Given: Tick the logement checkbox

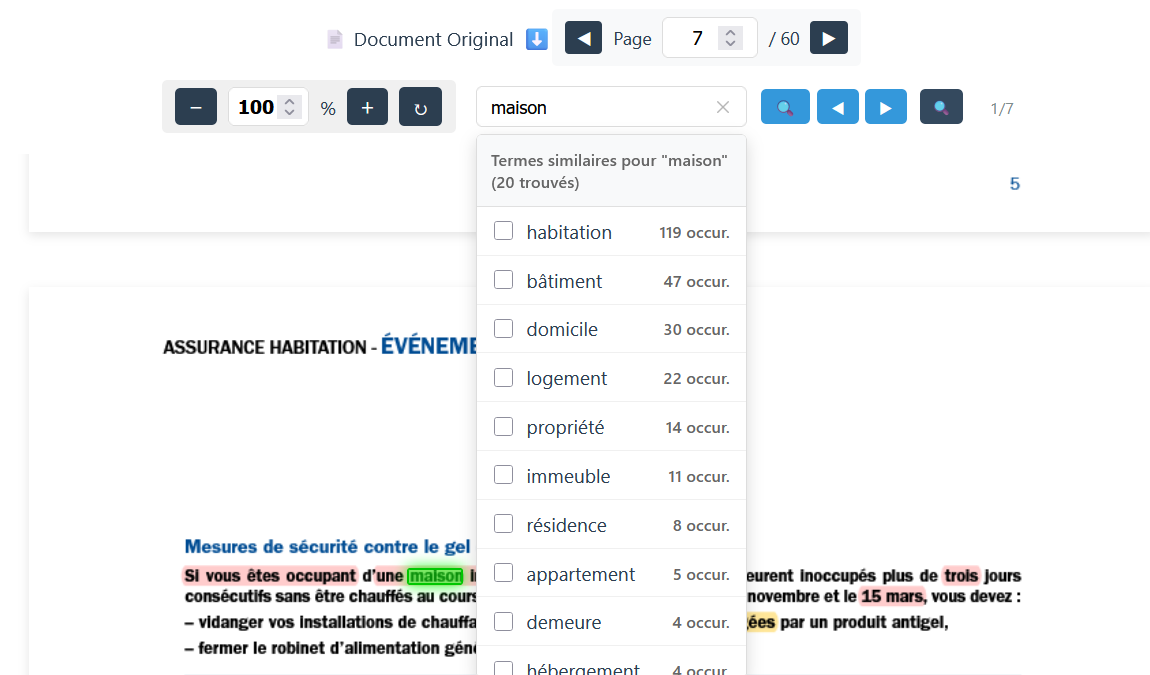Looking at the screenshot, I should coord(504,377).
